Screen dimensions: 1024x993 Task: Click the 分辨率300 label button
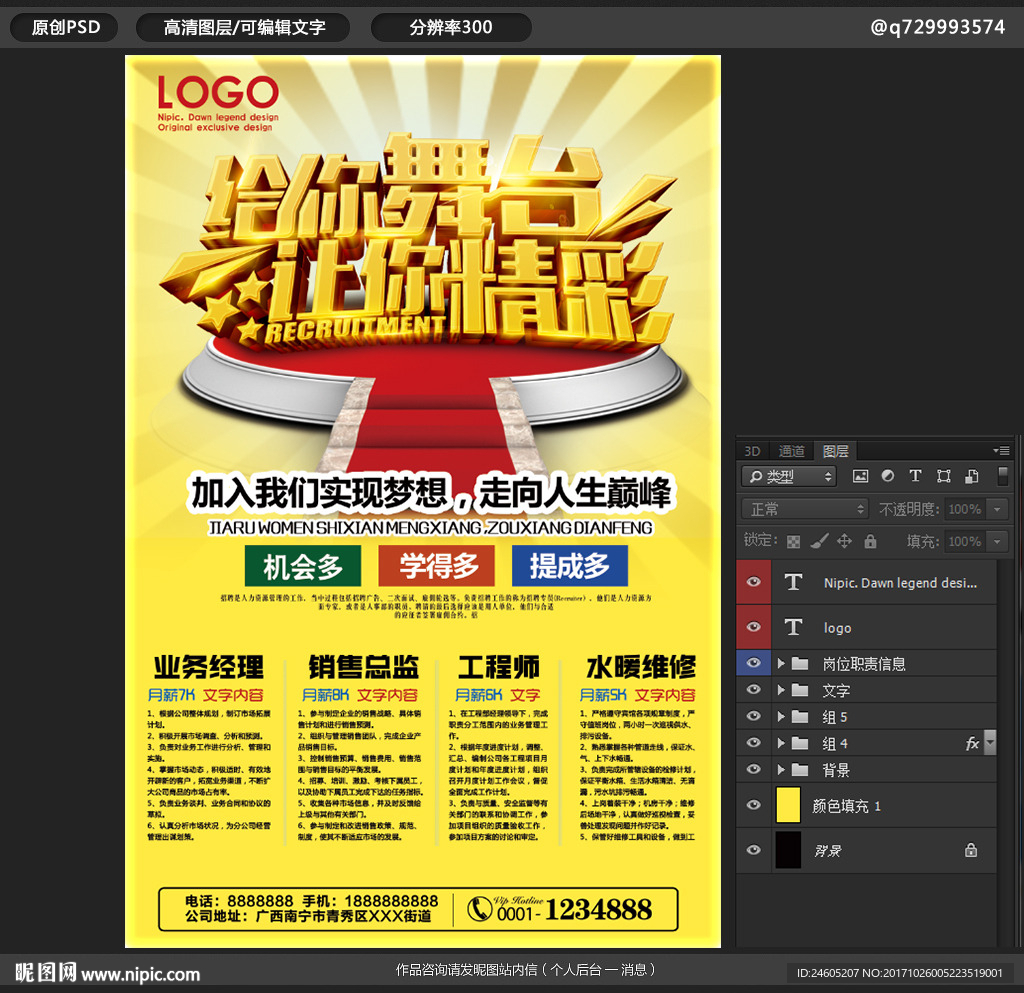click(451, 27)
